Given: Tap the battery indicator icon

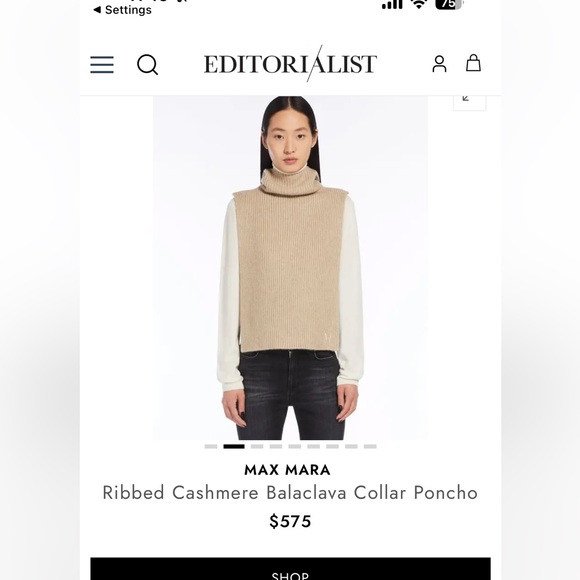Looking at the screenshot, I should pyautogui.click(x=449, y=4).
